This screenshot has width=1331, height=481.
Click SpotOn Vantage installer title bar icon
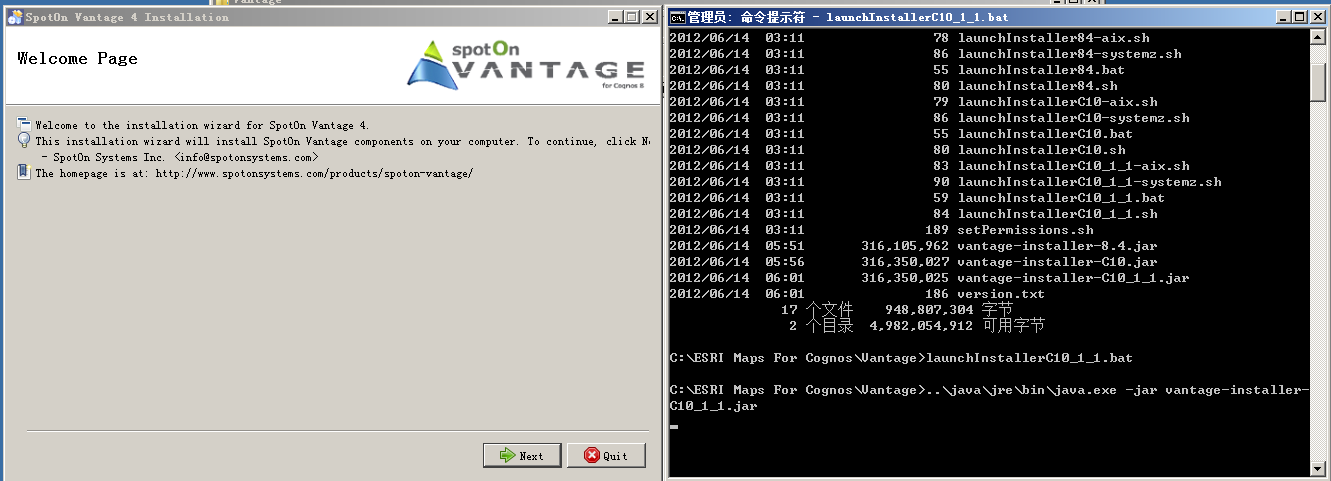(x=14, y=17)
